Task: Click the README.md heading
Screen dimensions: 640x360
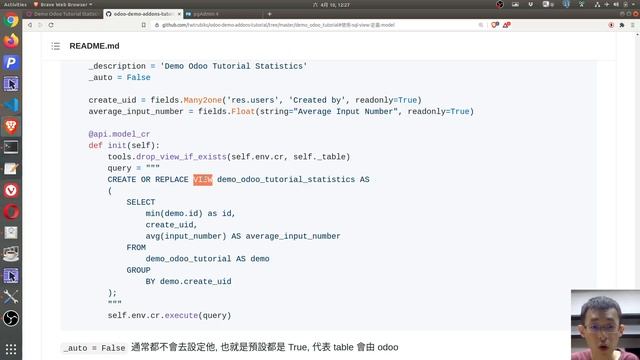Action: pyautogui.click(x=94, y=46)
